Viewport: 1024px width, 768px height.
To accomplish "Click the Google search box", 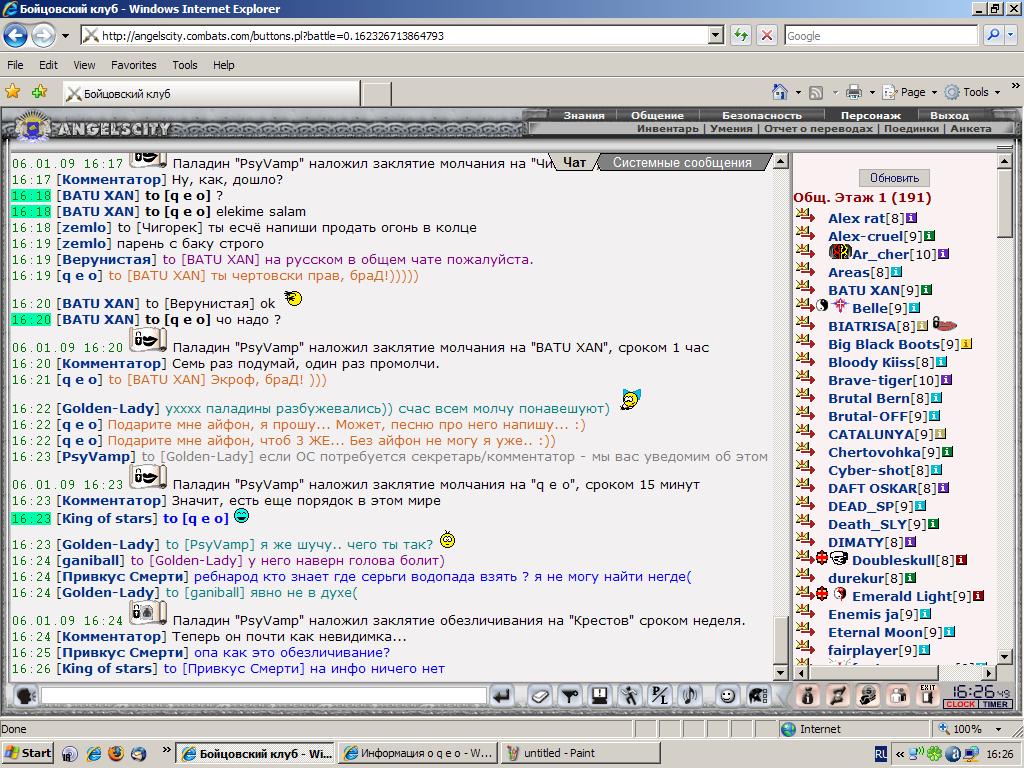I will tap(881, 35).
